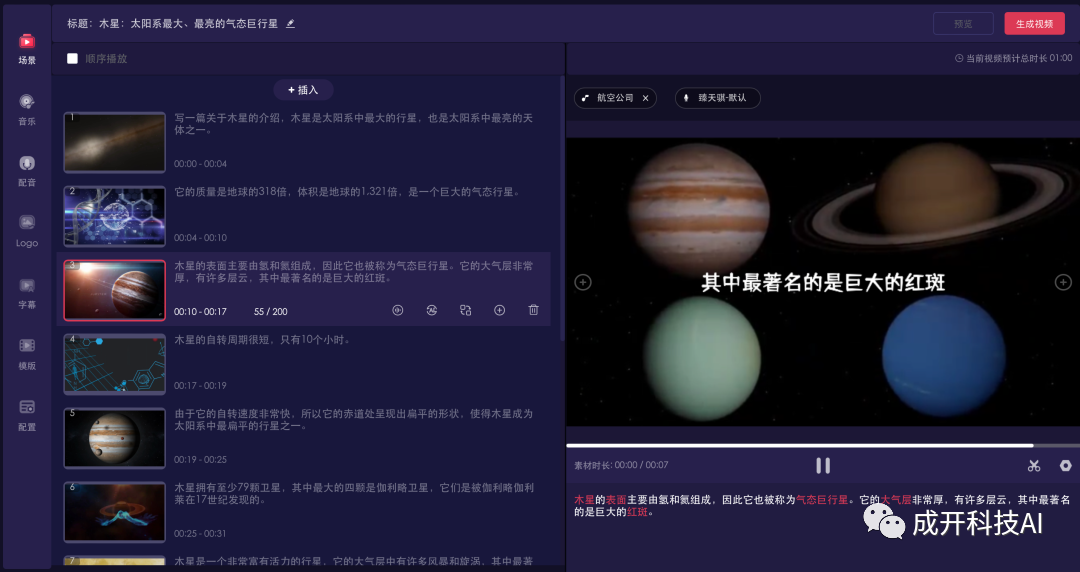Open the 字幕 subtitles panel
Image resolution: width=1080 pixels, height=572 pixels.
27,294
